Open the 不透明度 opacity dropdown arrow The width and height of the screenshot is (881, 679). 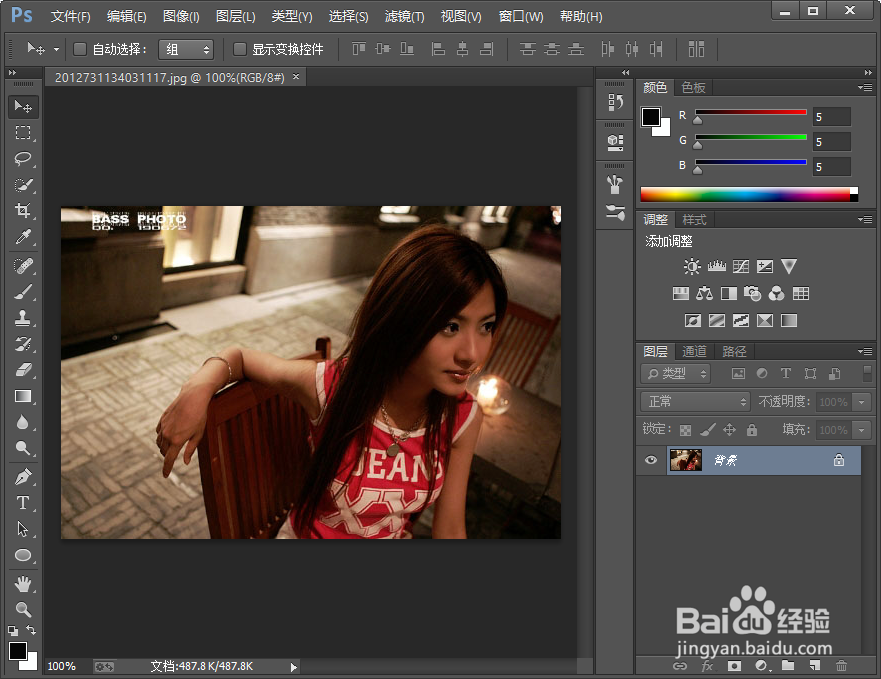click(x=862, y=401)
